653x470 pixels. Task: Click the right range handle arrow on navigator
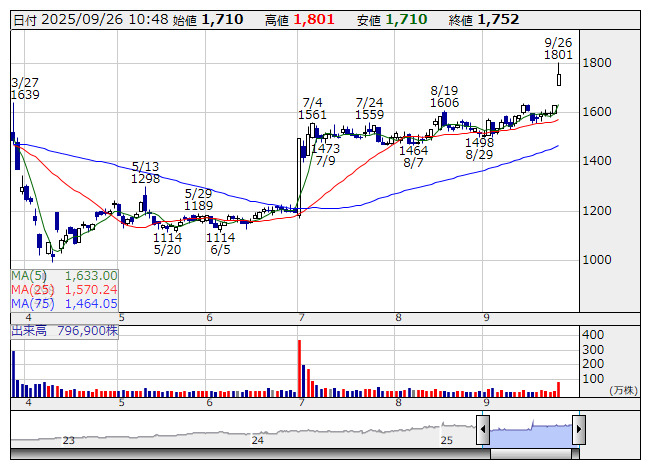pos(578,430)
